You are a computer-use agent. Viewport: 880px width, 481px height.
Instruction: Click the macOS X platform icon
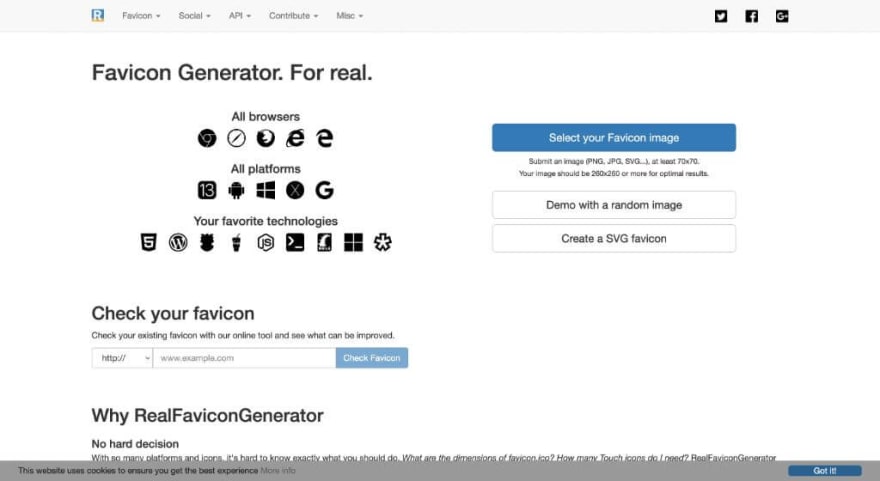(x=295, y=190)
